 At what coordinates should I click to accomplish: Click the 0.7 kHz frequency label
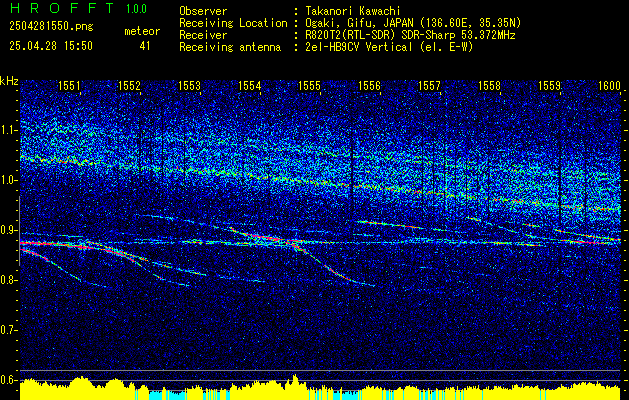point(9,330)
